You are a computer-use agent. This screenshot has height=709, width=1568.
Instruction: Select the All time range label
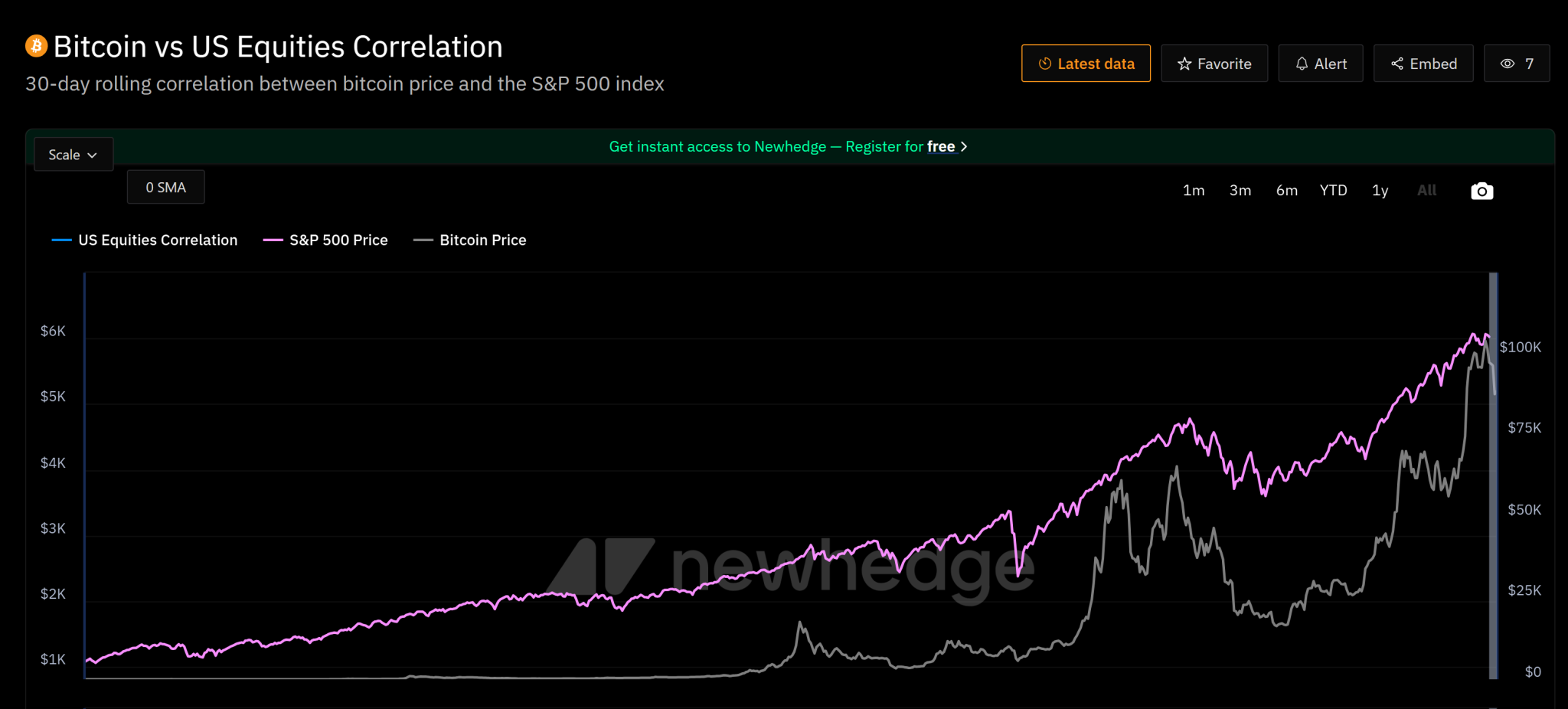click(1426, 190)
